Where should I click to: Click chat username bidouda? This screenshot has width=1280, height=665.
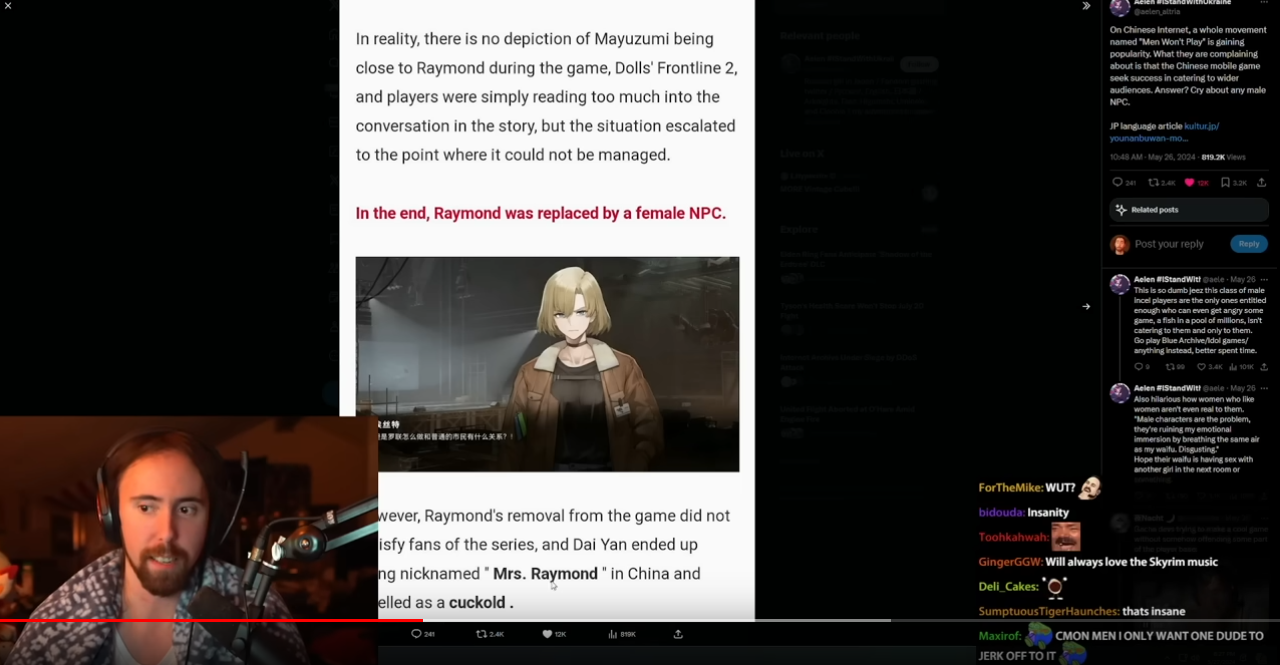[x=1002, y=512]
